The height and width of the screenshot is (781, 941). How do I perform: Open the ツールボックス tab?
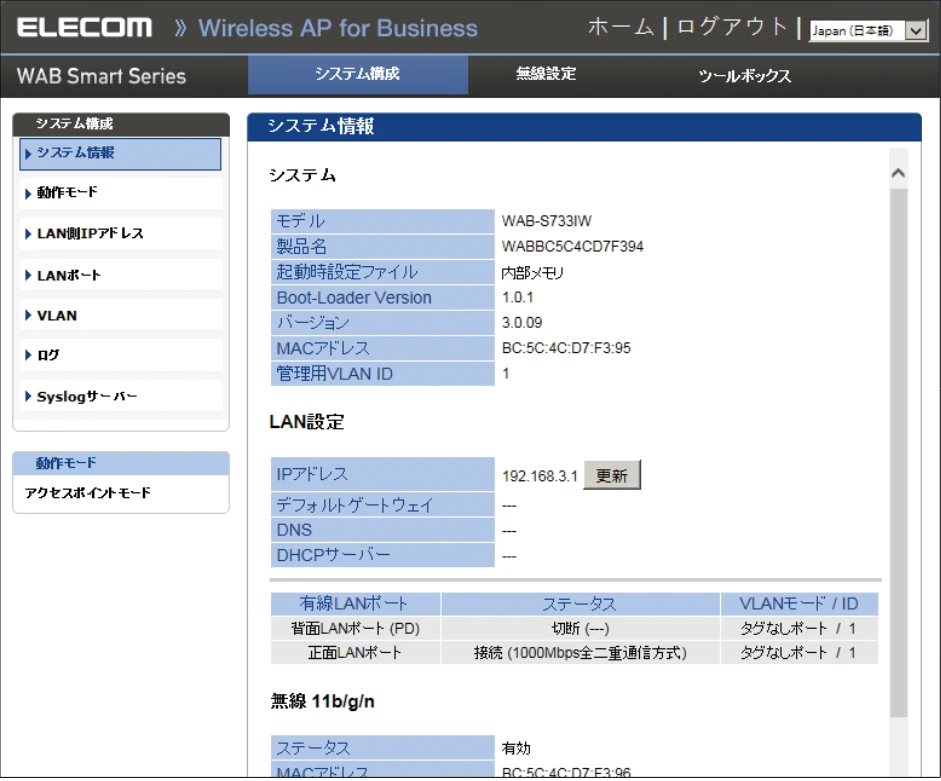coord(744,76)
